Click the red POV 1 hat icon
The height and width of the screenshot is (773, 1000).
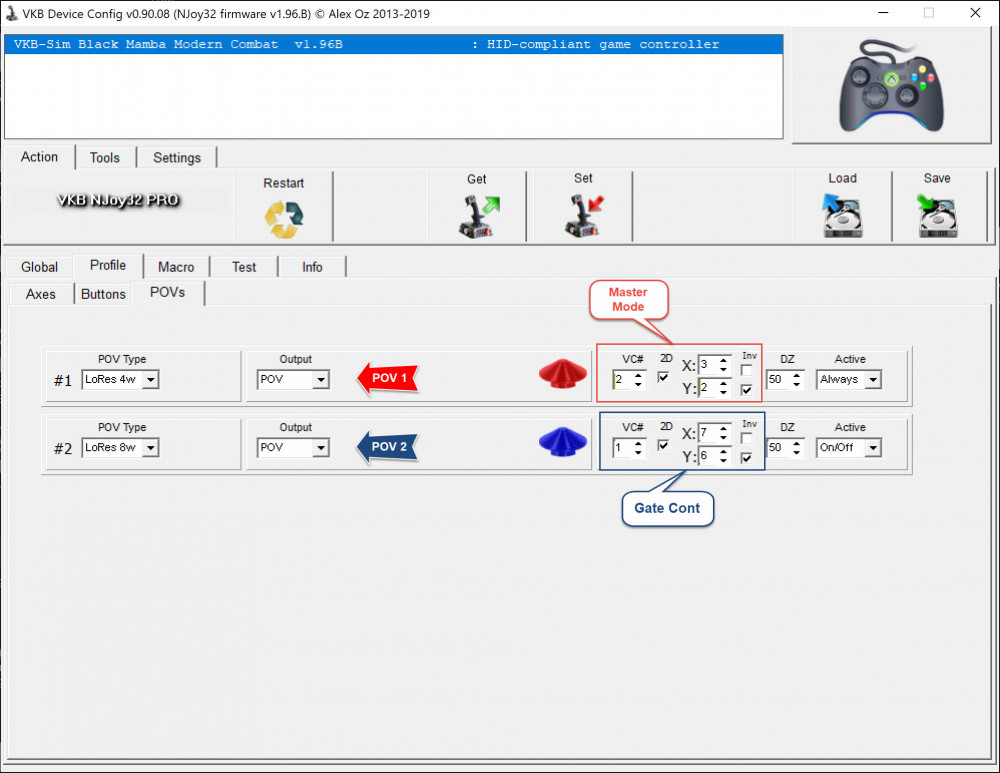[562, 373]
